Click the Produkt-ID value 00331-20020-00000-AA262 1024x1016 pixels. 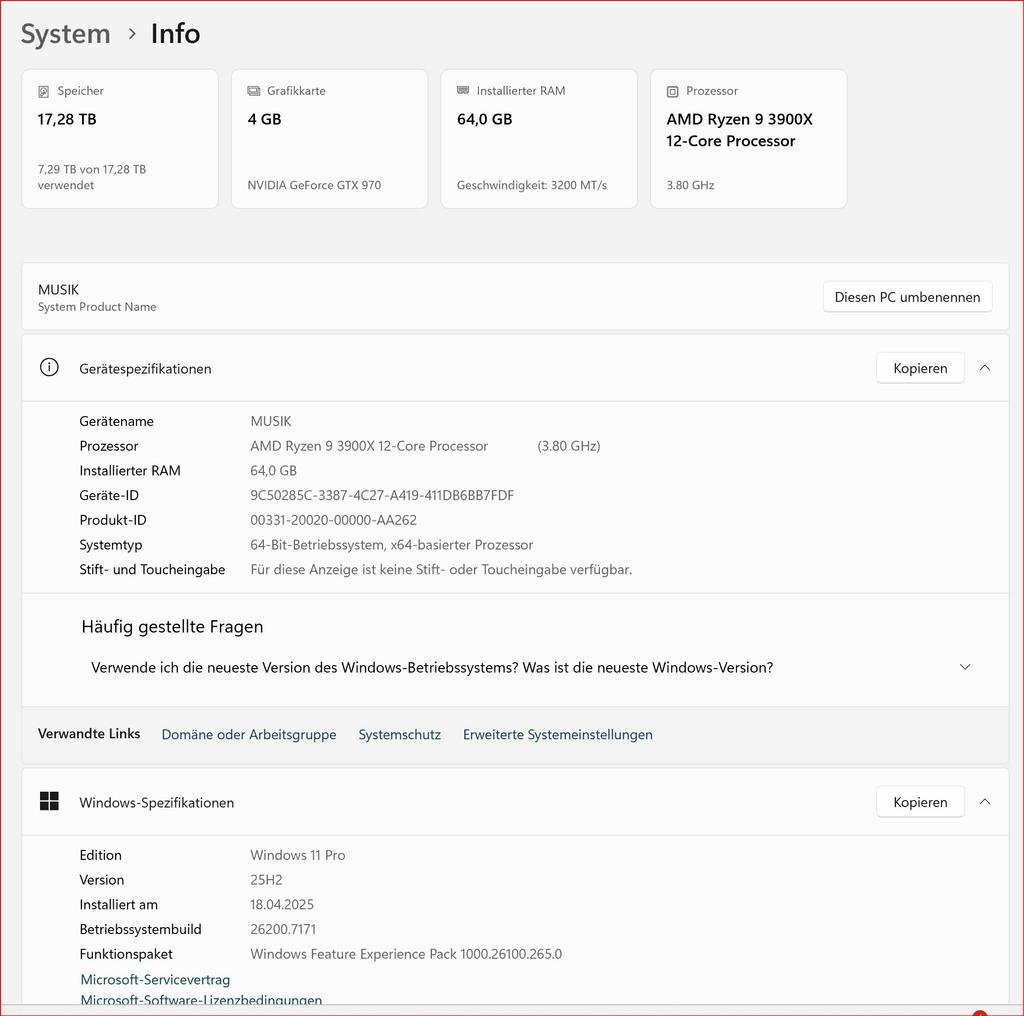333,520
